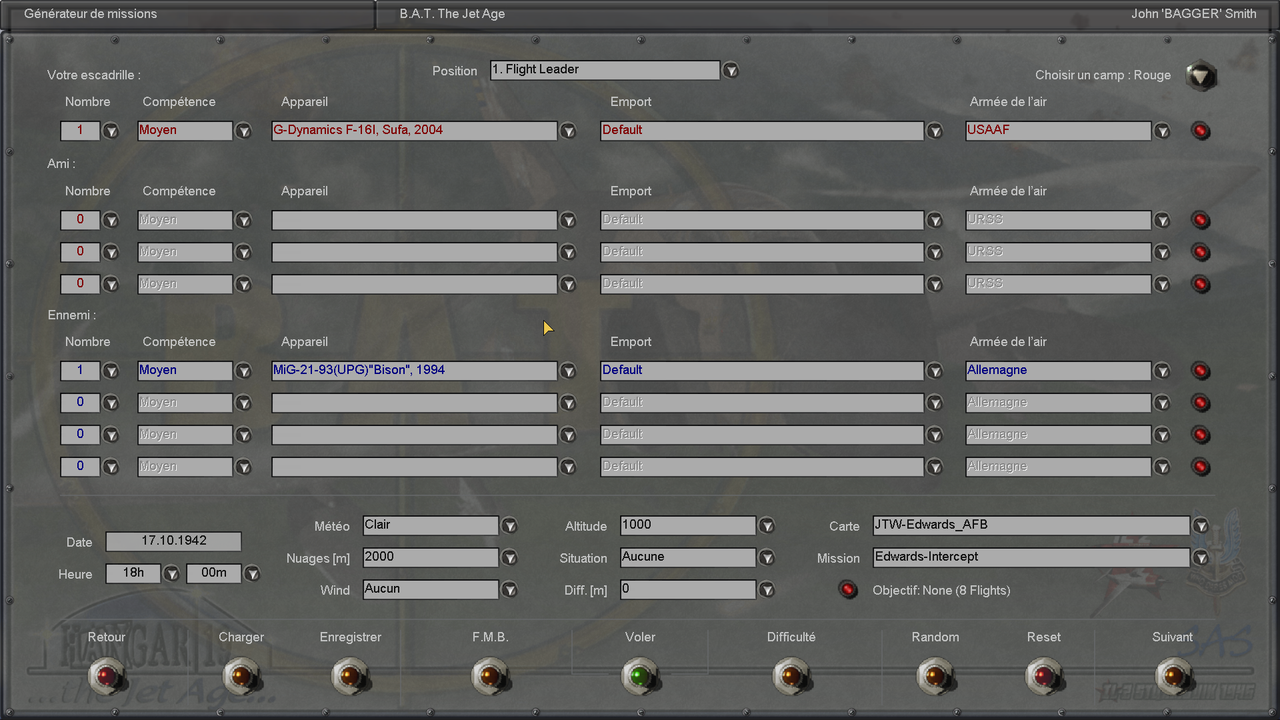Click the Charger load button

[241, 676]
